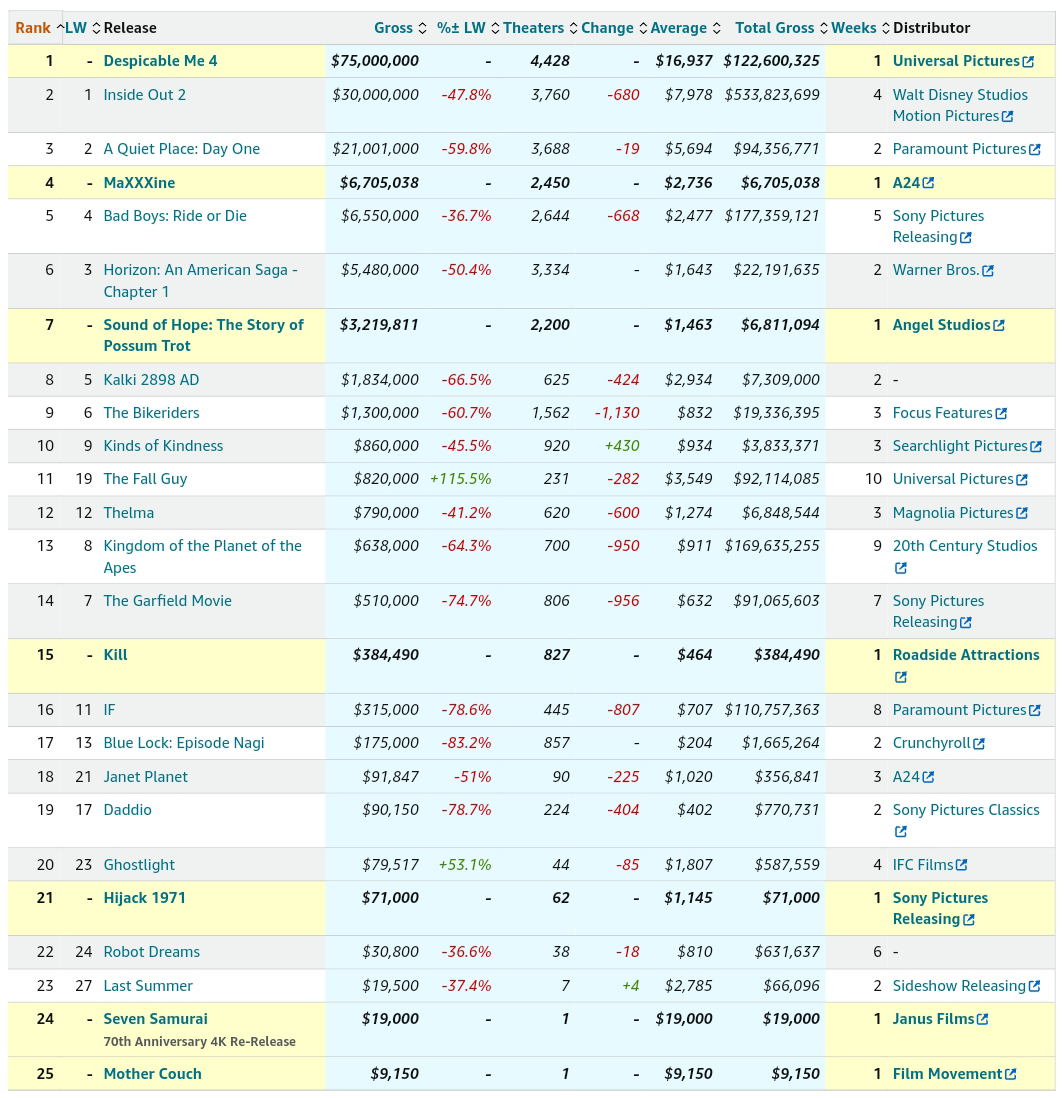Open external link icon beside Janus Films
This screenshot has width=1064, height=1098.
coord(983,1019)
